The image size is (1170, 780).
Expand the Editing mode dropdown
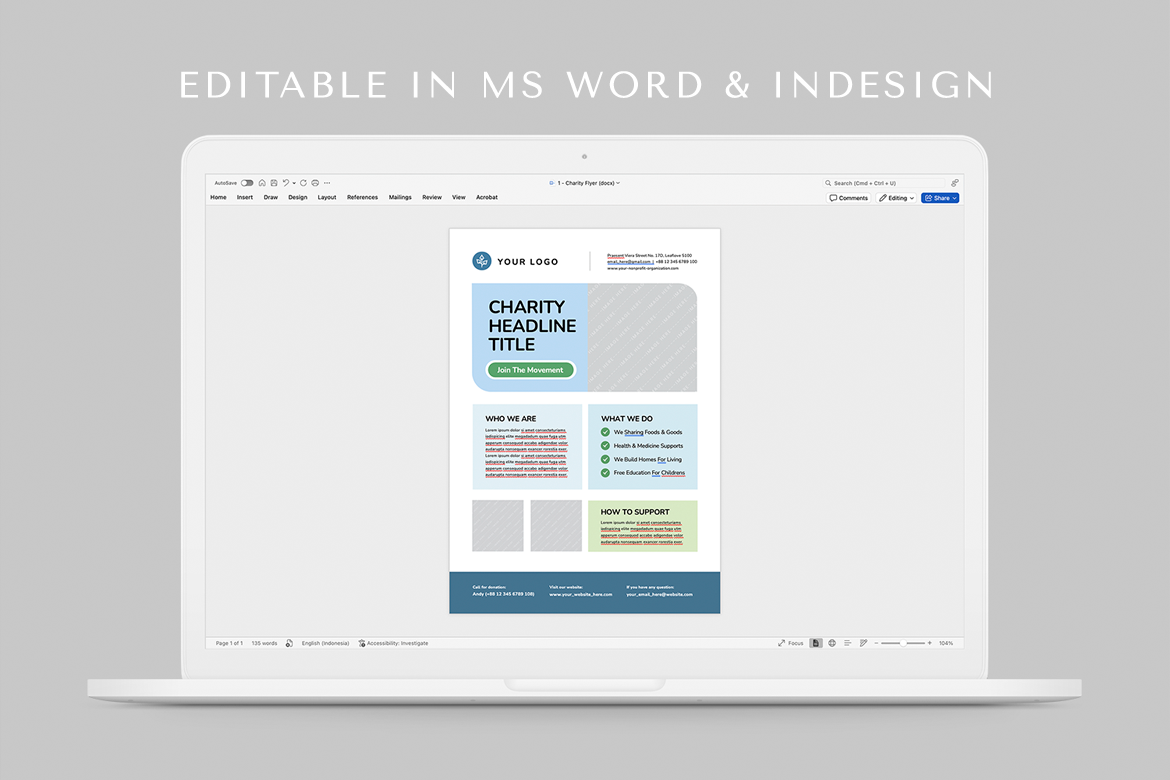896,198
